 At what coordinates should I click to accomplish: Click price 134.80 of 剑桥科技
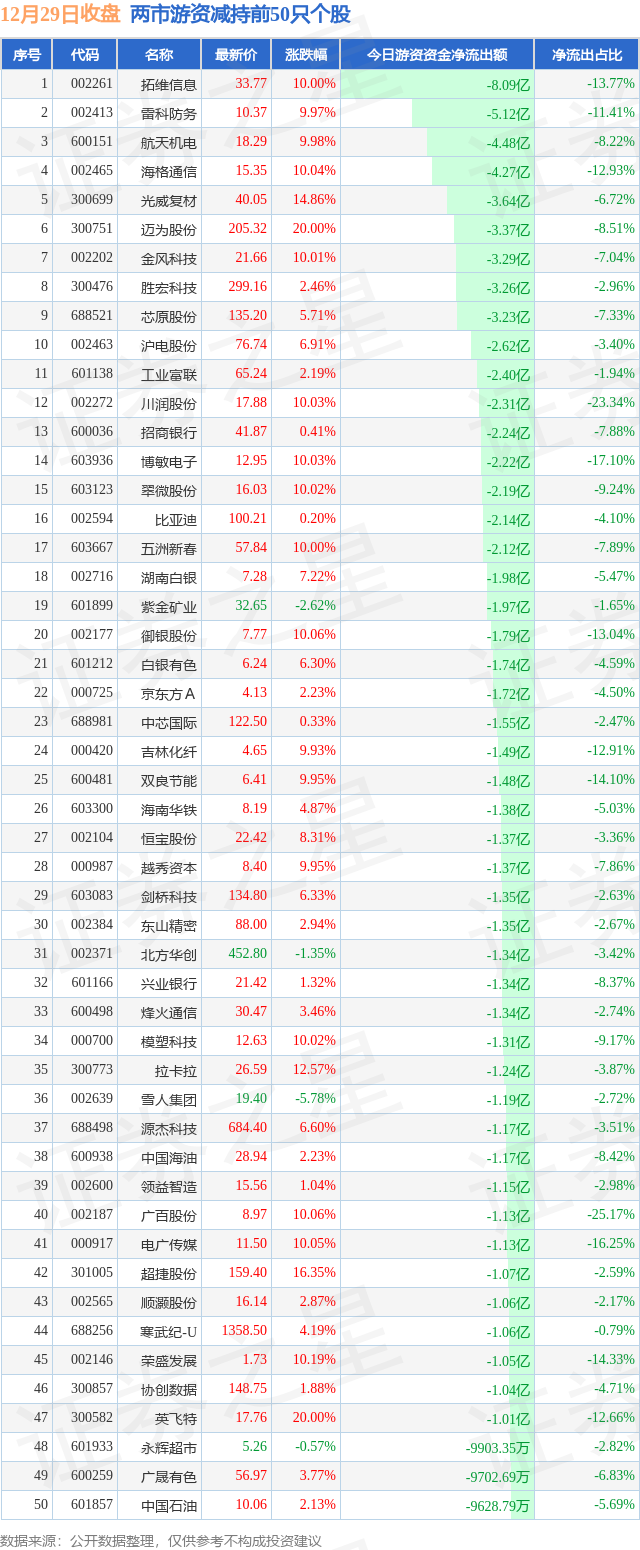coord(247,896)
